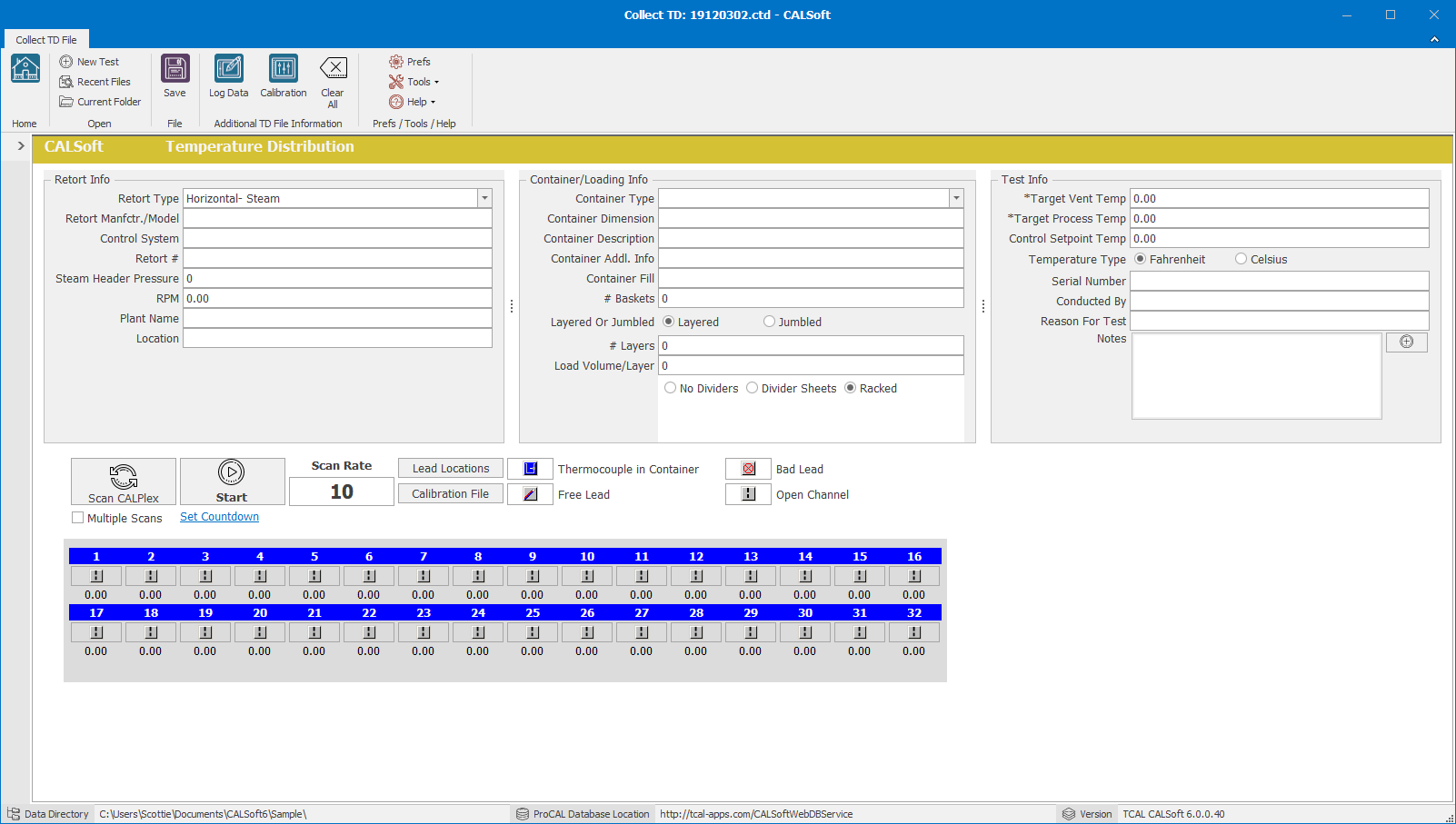Click channel 1 lead icon

(96, 576)
